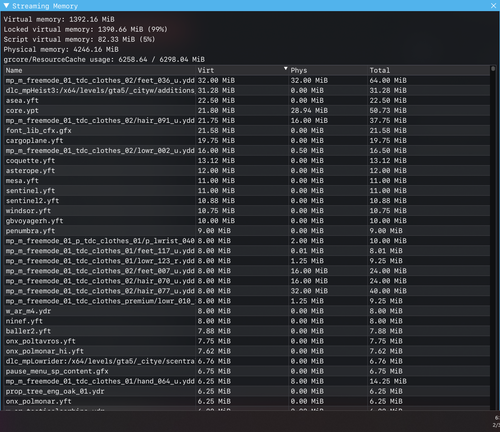This screenshot has height=432, width=500.
Task: Select the sentinel.yft row
Action: click(247, 191)
